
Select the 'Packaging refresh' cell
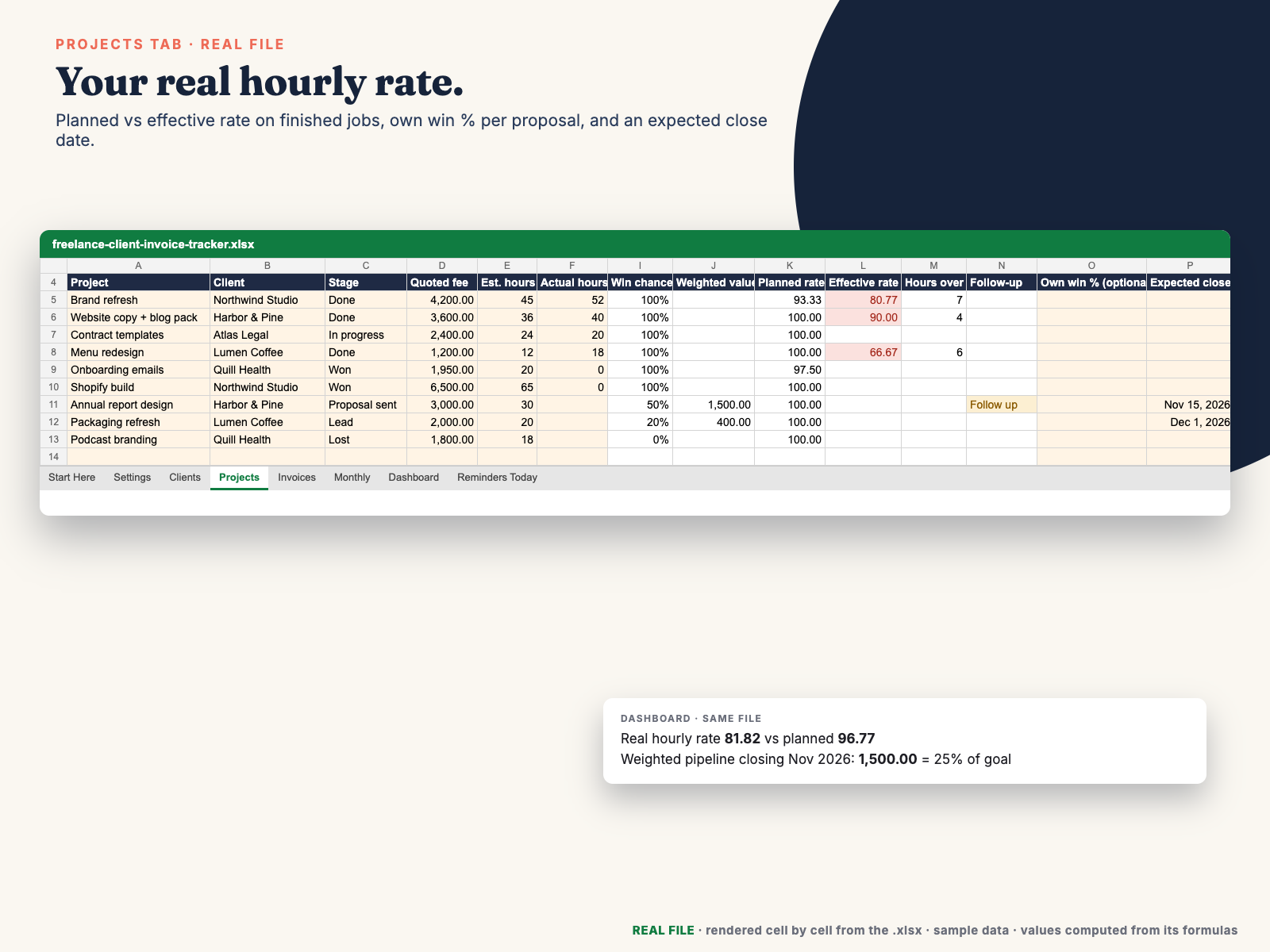click(138, 422)
